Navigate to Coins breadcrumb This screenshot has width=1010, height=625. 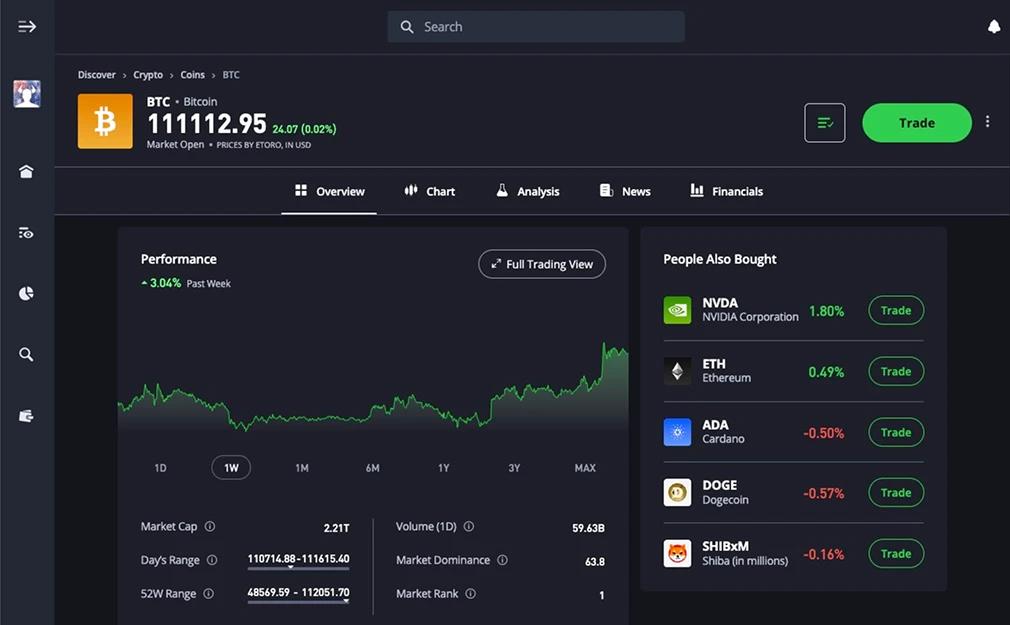tap(193, 75)
